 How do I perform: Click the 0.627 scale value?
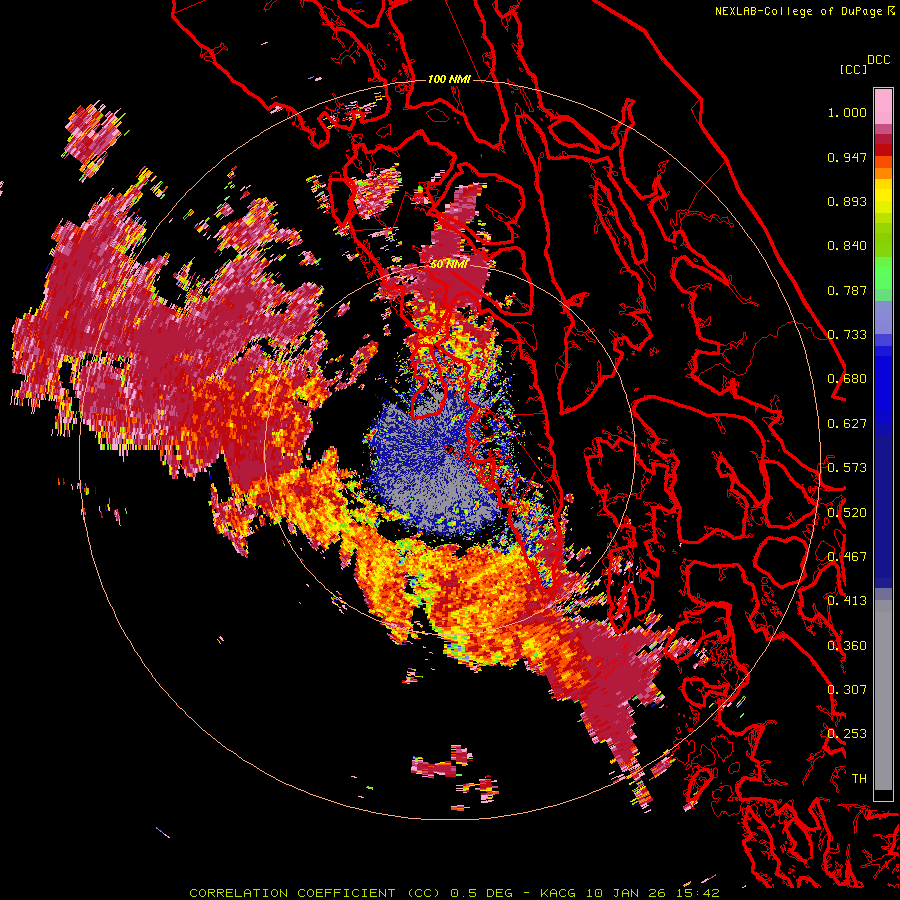tap(847, 424)
